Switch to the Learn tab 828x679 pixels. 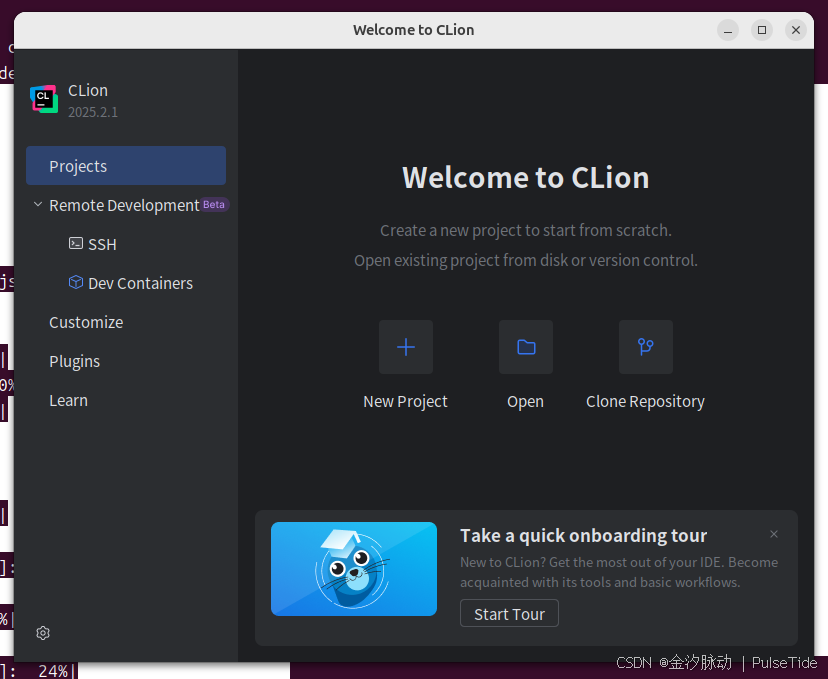coord(69,400)
